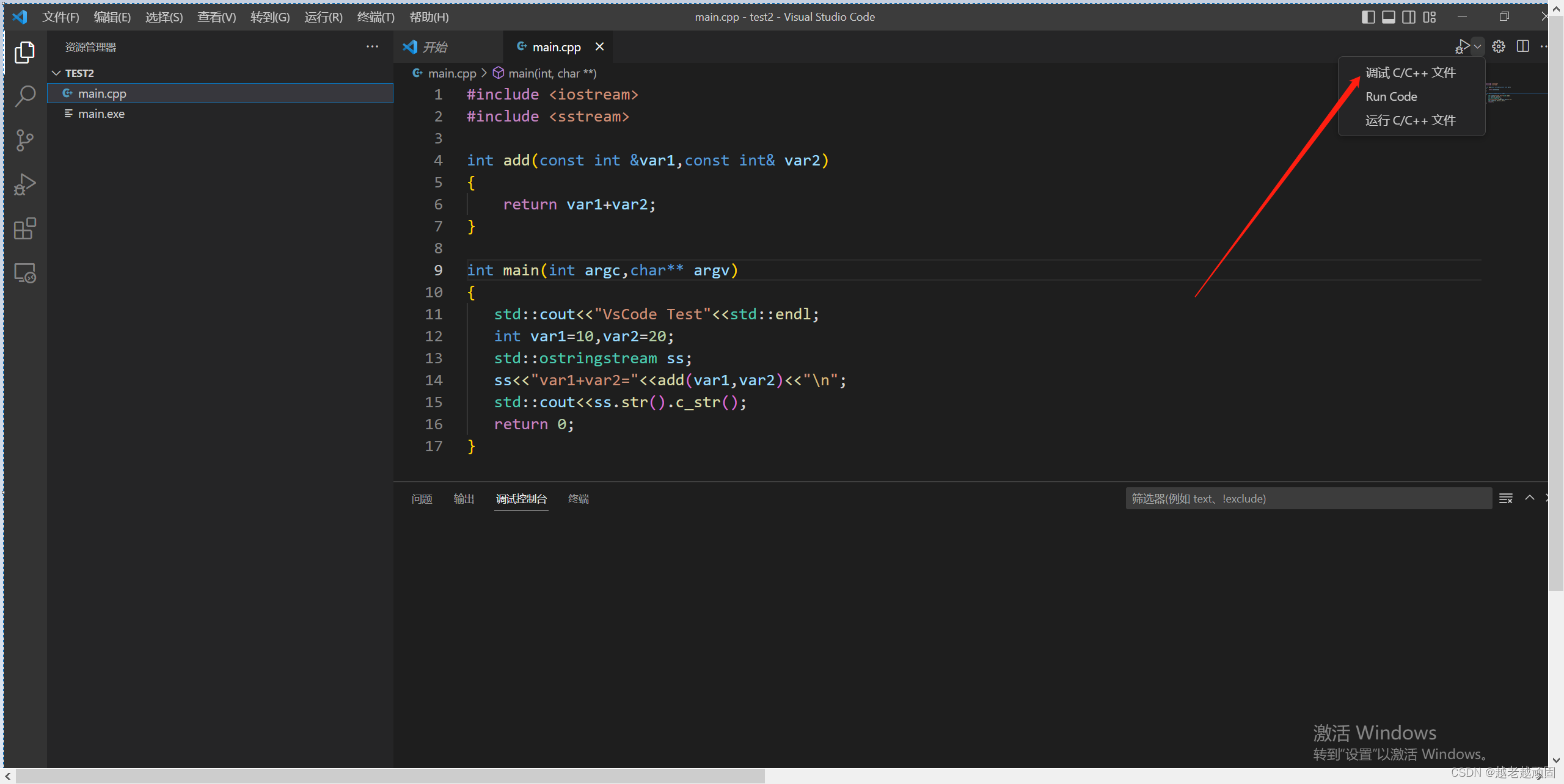Screen dimensions: 1564x784
Task: Choose 调试 C/C++ 文件 from the dropdown
Action: (x=1411, y=73)
